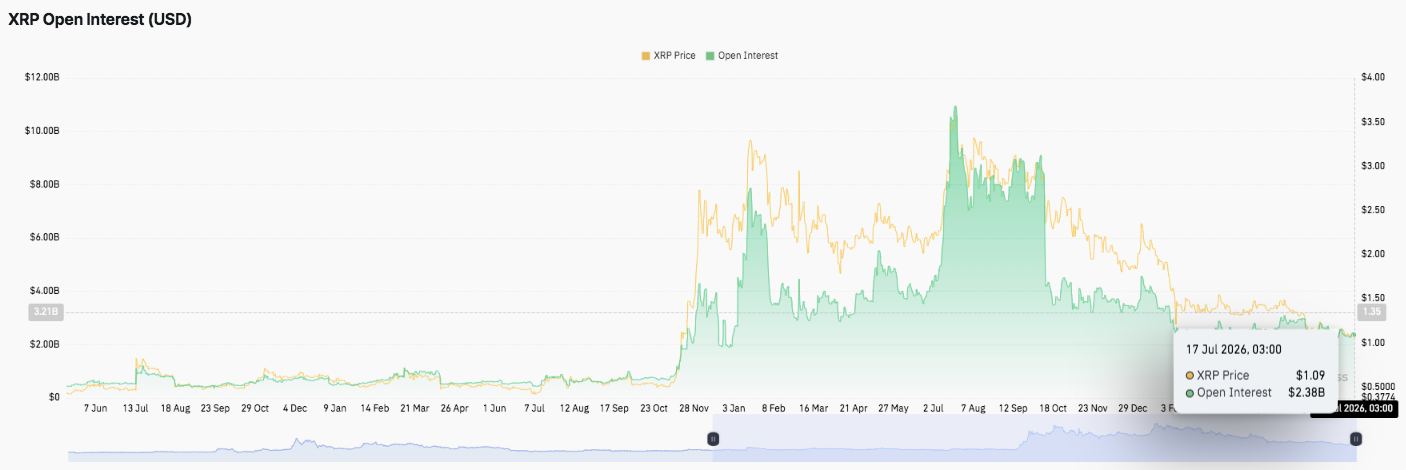Click the 7 Jul x-axis date
The width and height of the screenshot is (1406, 470).
click(x=534, y=408)
